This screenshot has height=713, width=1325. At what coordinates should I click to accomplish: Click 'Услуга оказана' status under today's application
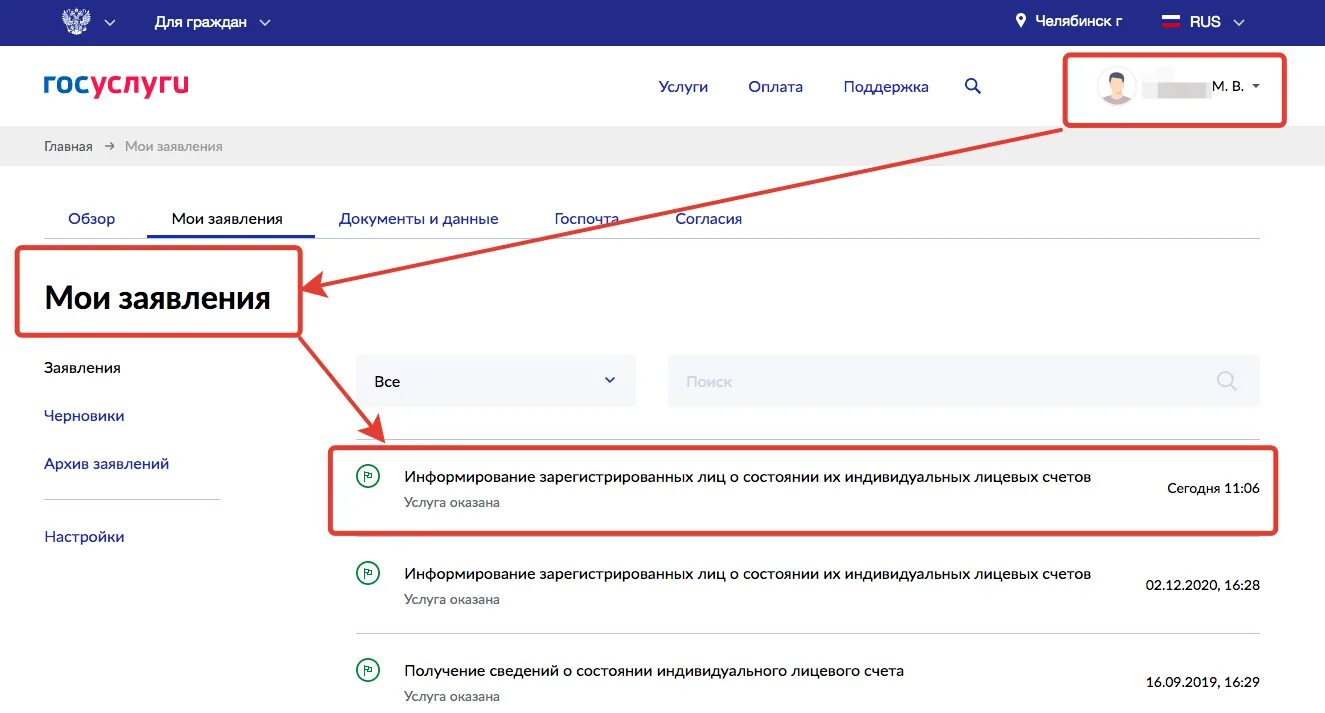click(452, 503)
